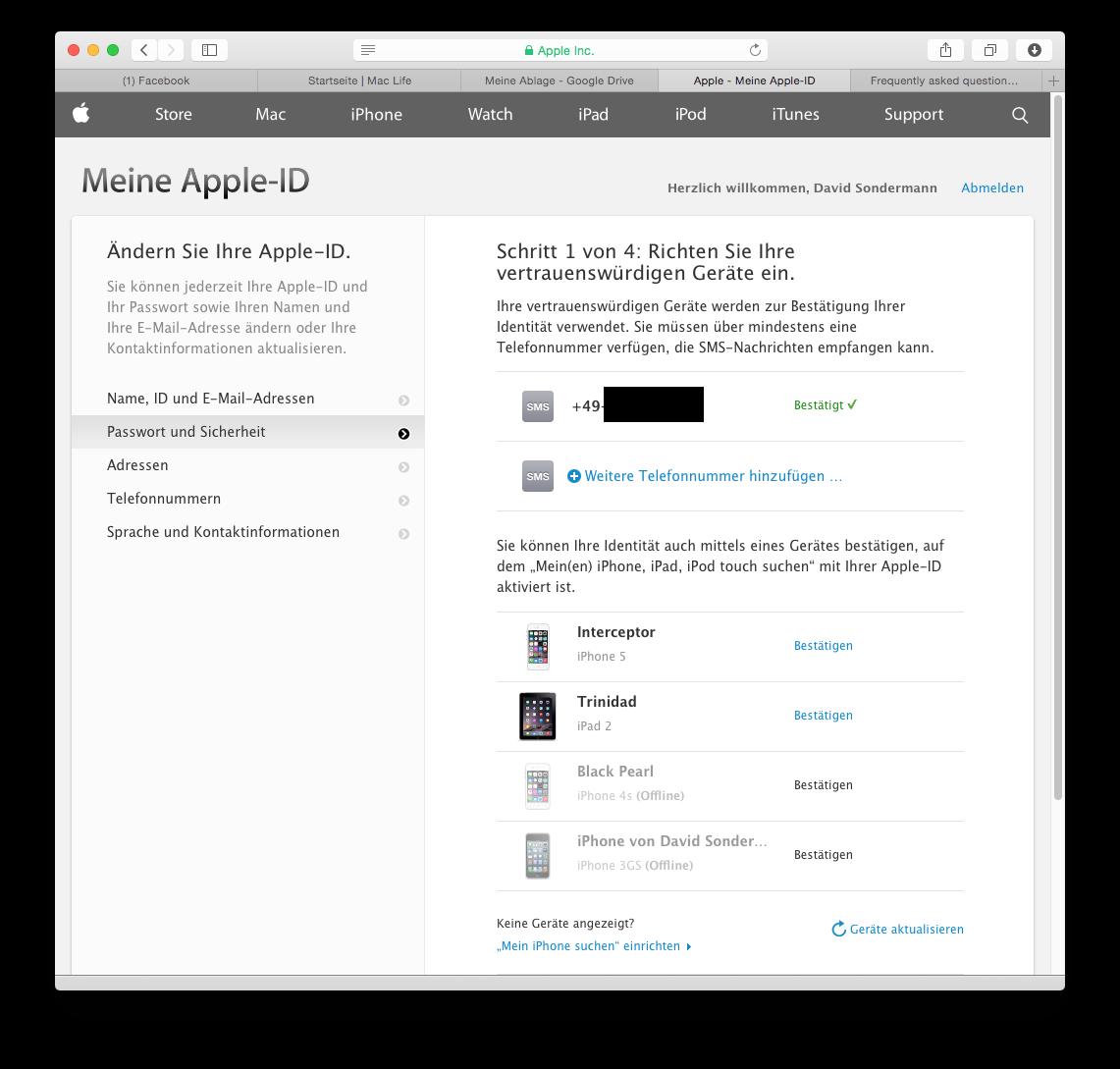Toggle the Safari sidebar button
1120x1069 pixels.
[x=209, y=50]
